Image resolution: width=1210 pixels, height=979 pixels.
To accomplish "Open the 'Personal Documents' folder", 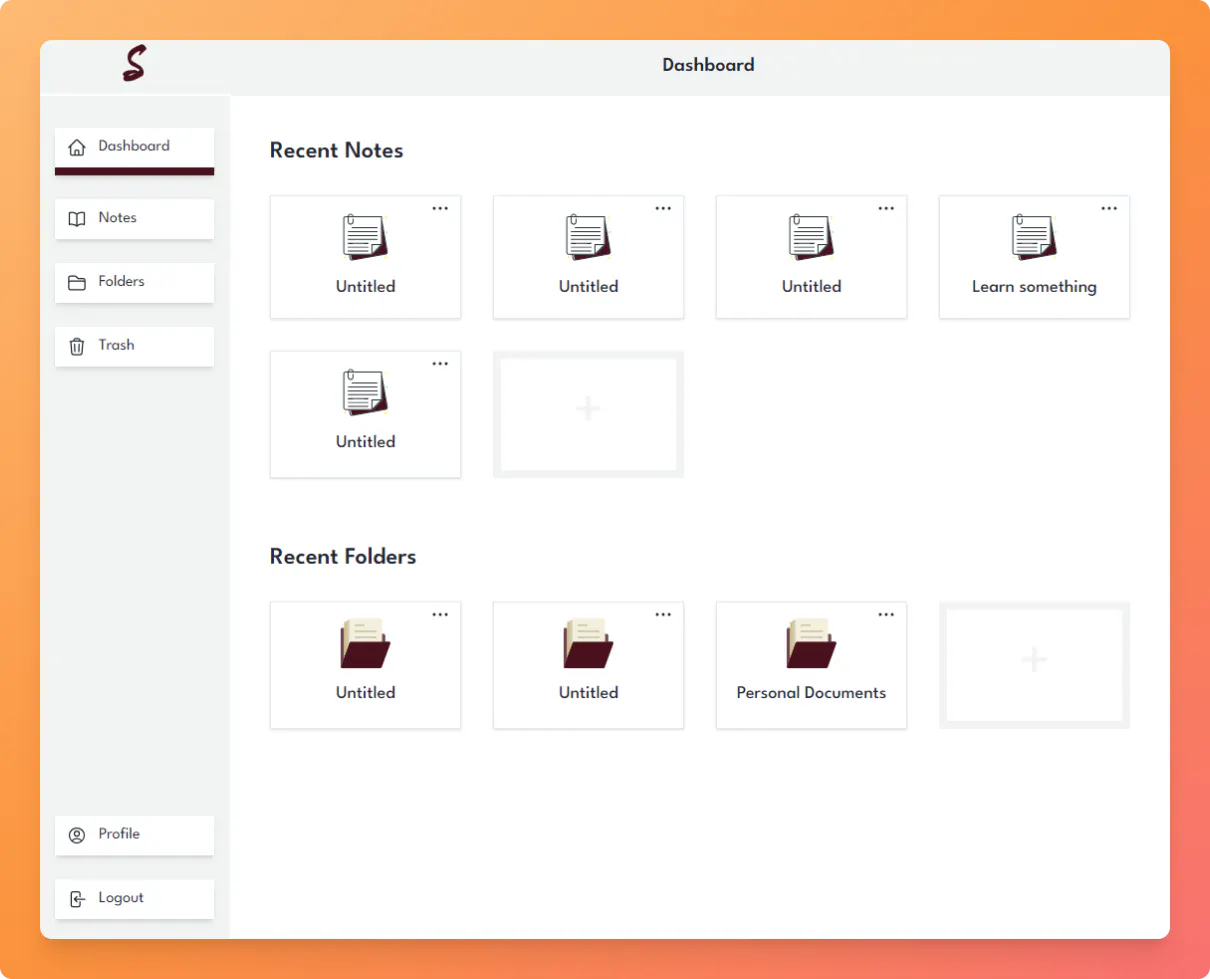I will pos(811,665).
